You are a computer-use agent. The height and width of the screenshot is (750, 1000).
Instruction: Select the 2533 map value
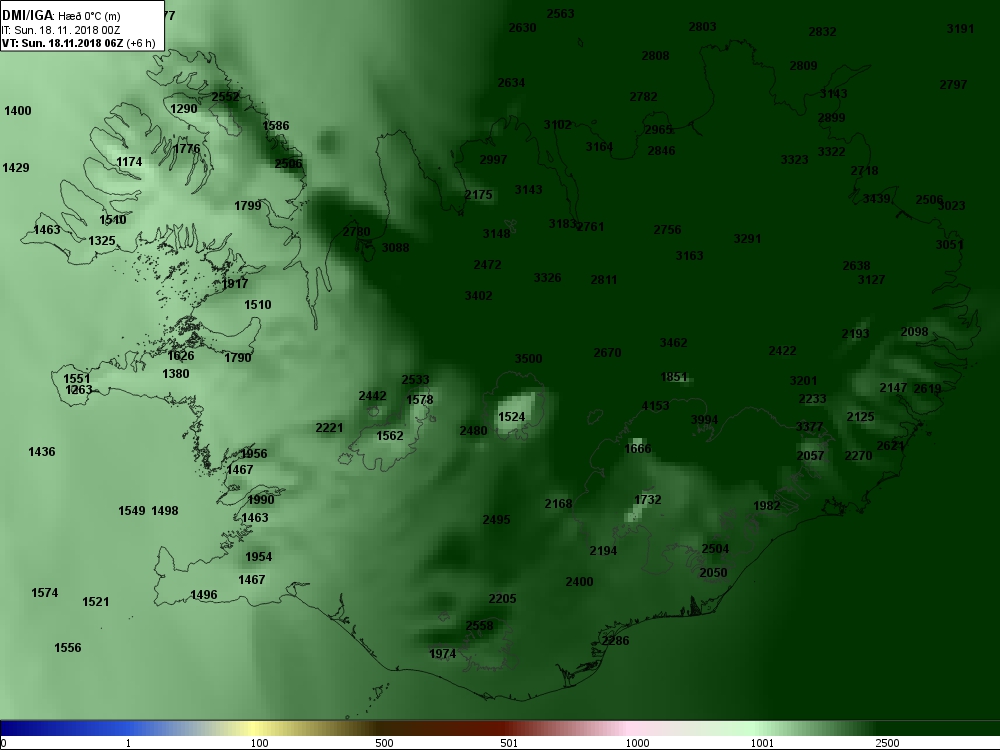[x=415, y=379]
